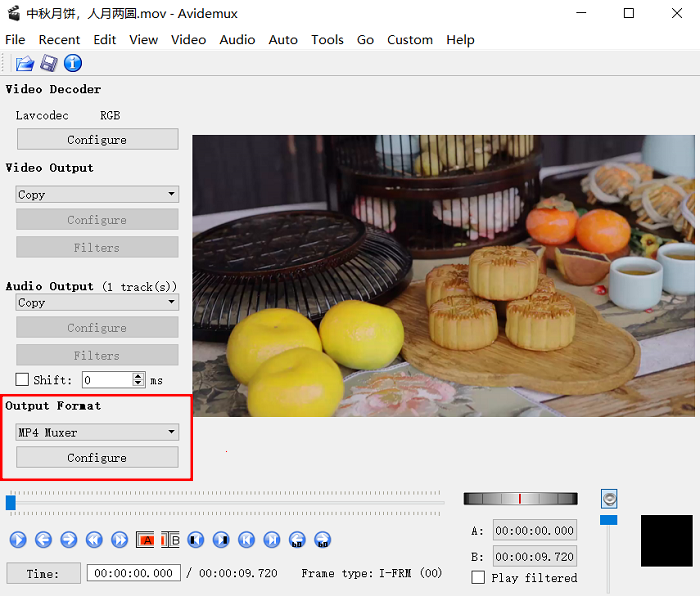Image resolution: width=700 pixels, height=596 pixels.
Task: Click the grey jog wheel control
Action: 521,499
